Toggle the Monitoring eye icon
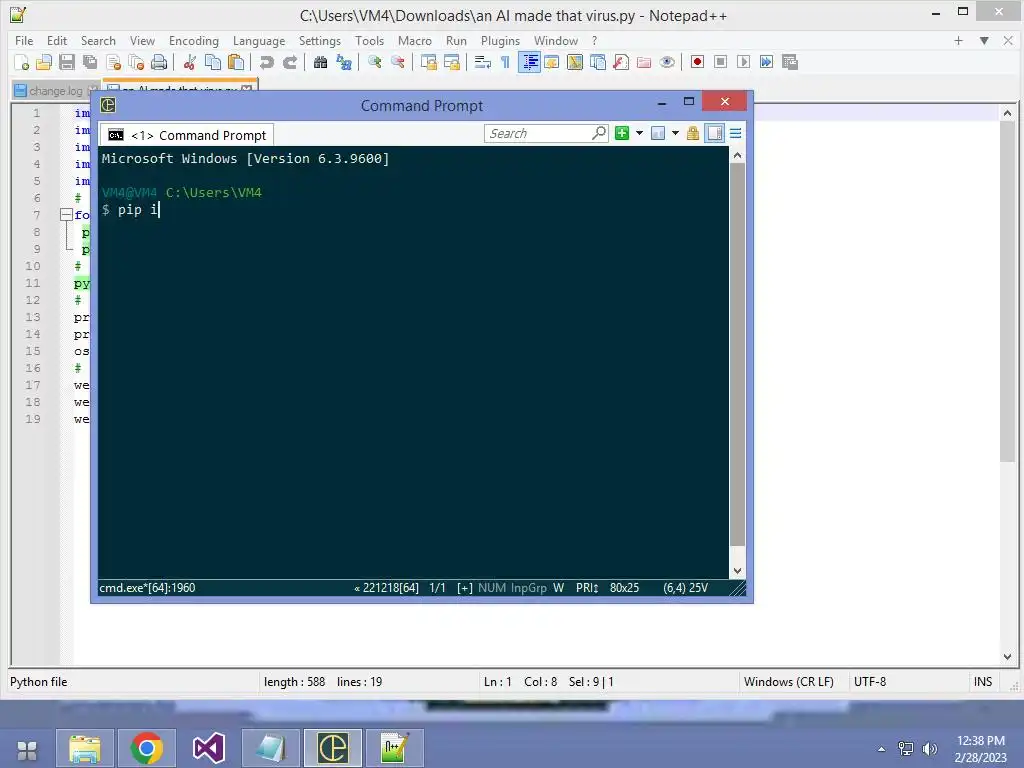This screenshot has width=1024, height=768. pyautogui.click(x=667, y=62)
